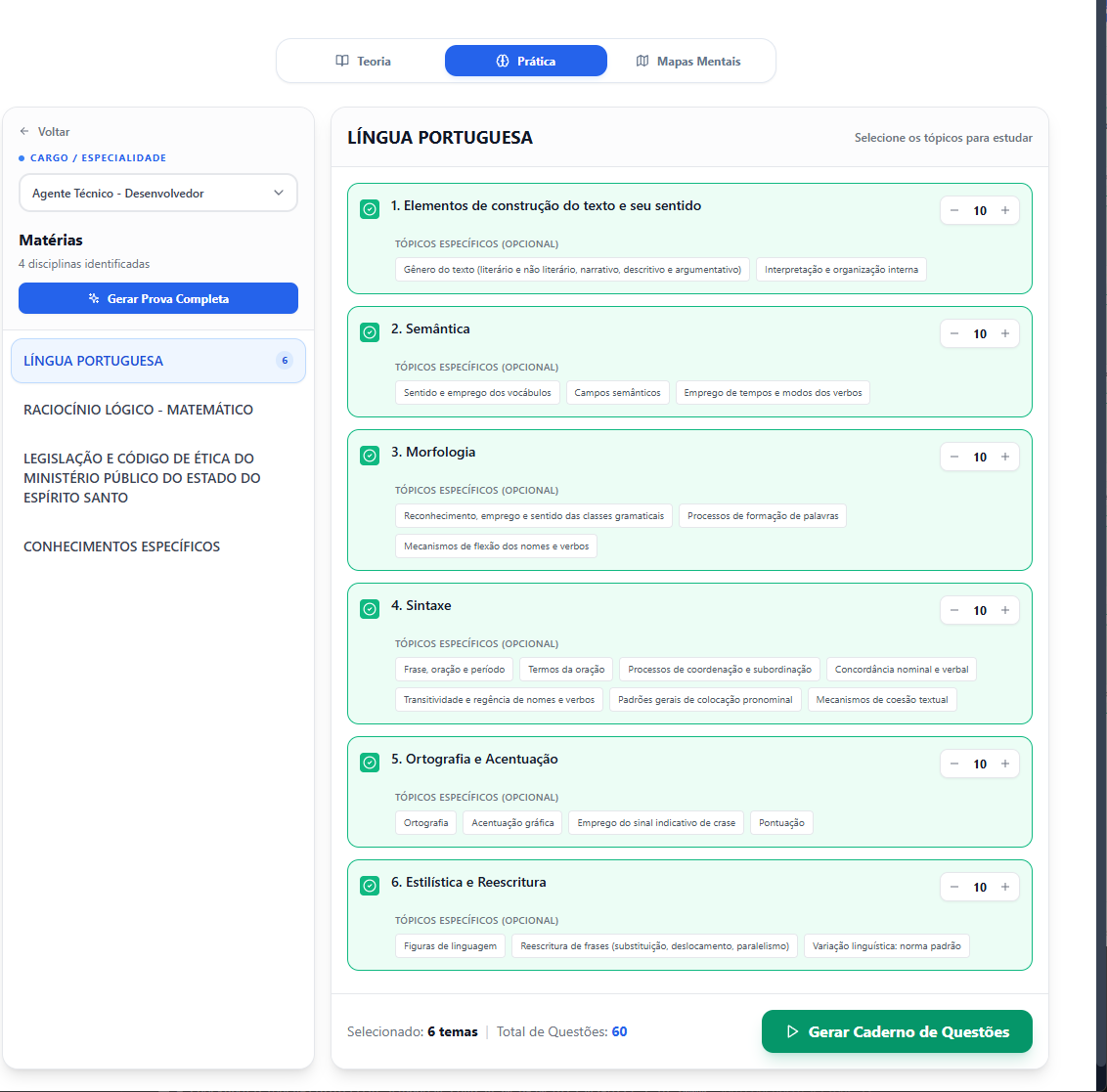1107x1092 pixels.
Task: Decrease question count for Elementos de construção
Action: pyautogui.click(x=954, y=210)
